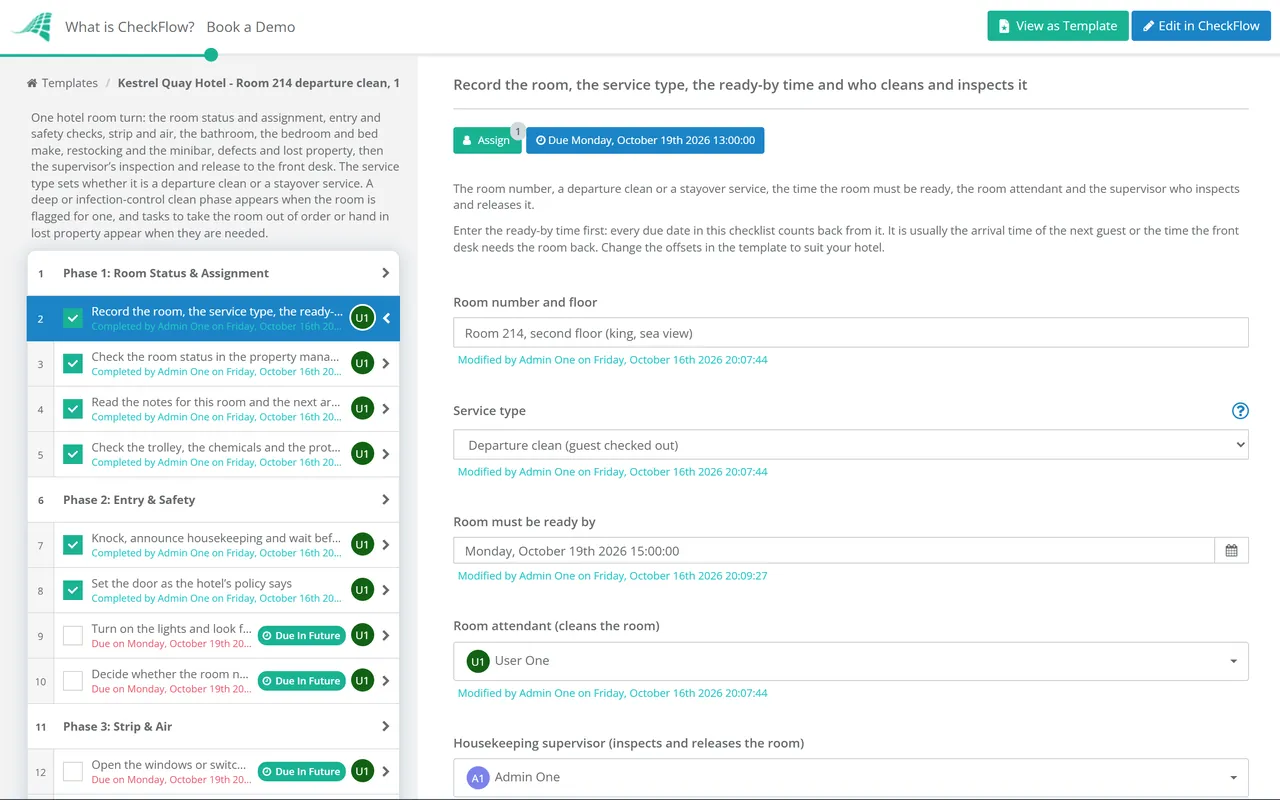1280x800 pixels.
Task: Click the home icon beside Templates breadcrumb
Action: pyautogui.click(x=32, y=83)
